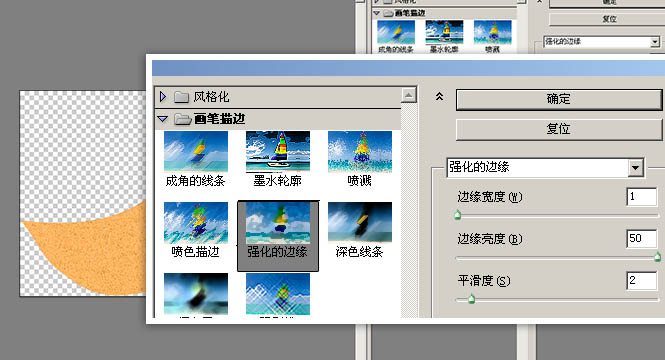
Task: Collapse the 画笔描边 folder triangle
Action: (x=163, y=119)
